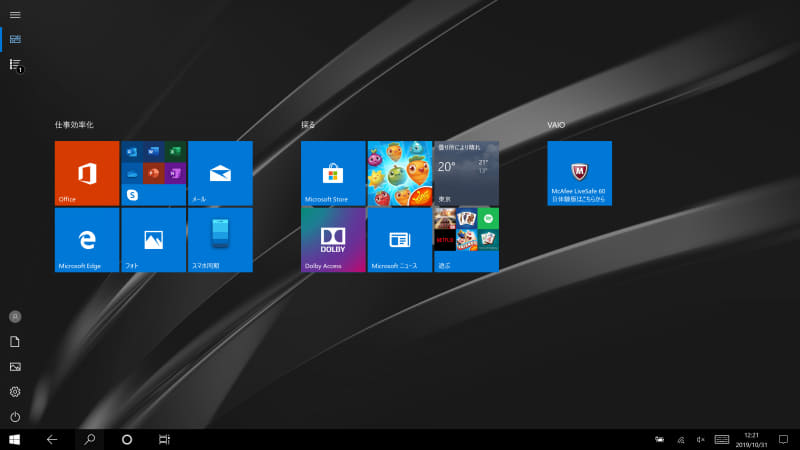Viewport: 800px width, 450px height.
Task: Open network icon in tray
Action: click(x=681, y=439)
